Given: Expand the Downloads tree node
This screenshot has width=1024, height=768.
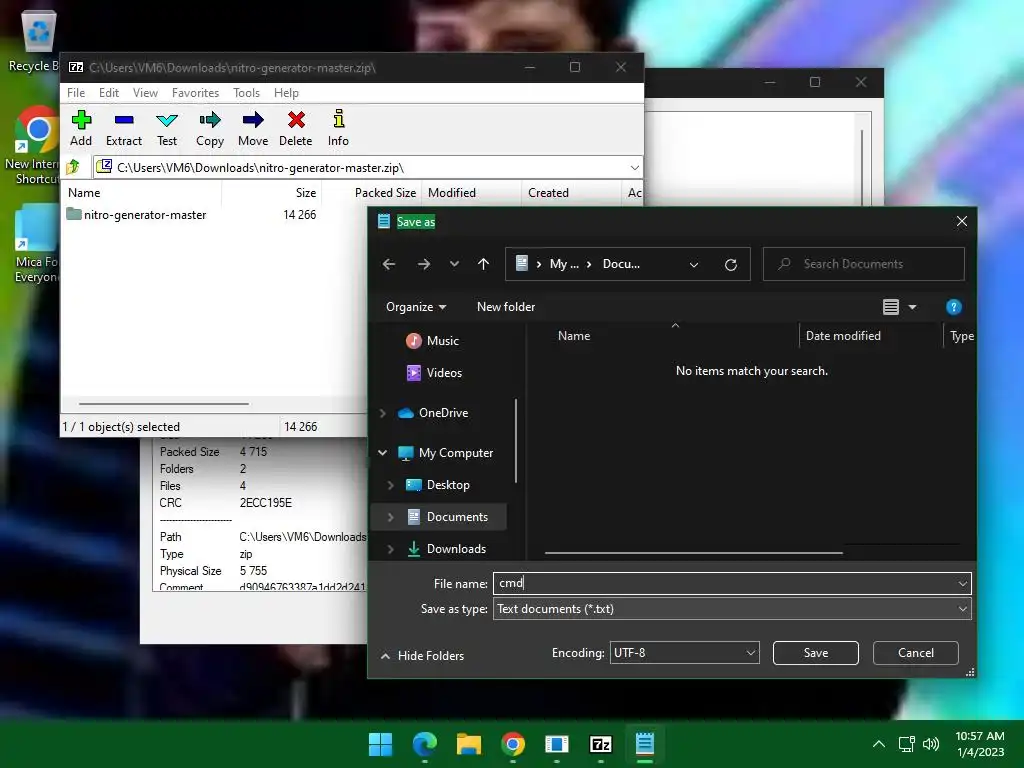Looking at the screenshot, I should [x=391, y=549].
